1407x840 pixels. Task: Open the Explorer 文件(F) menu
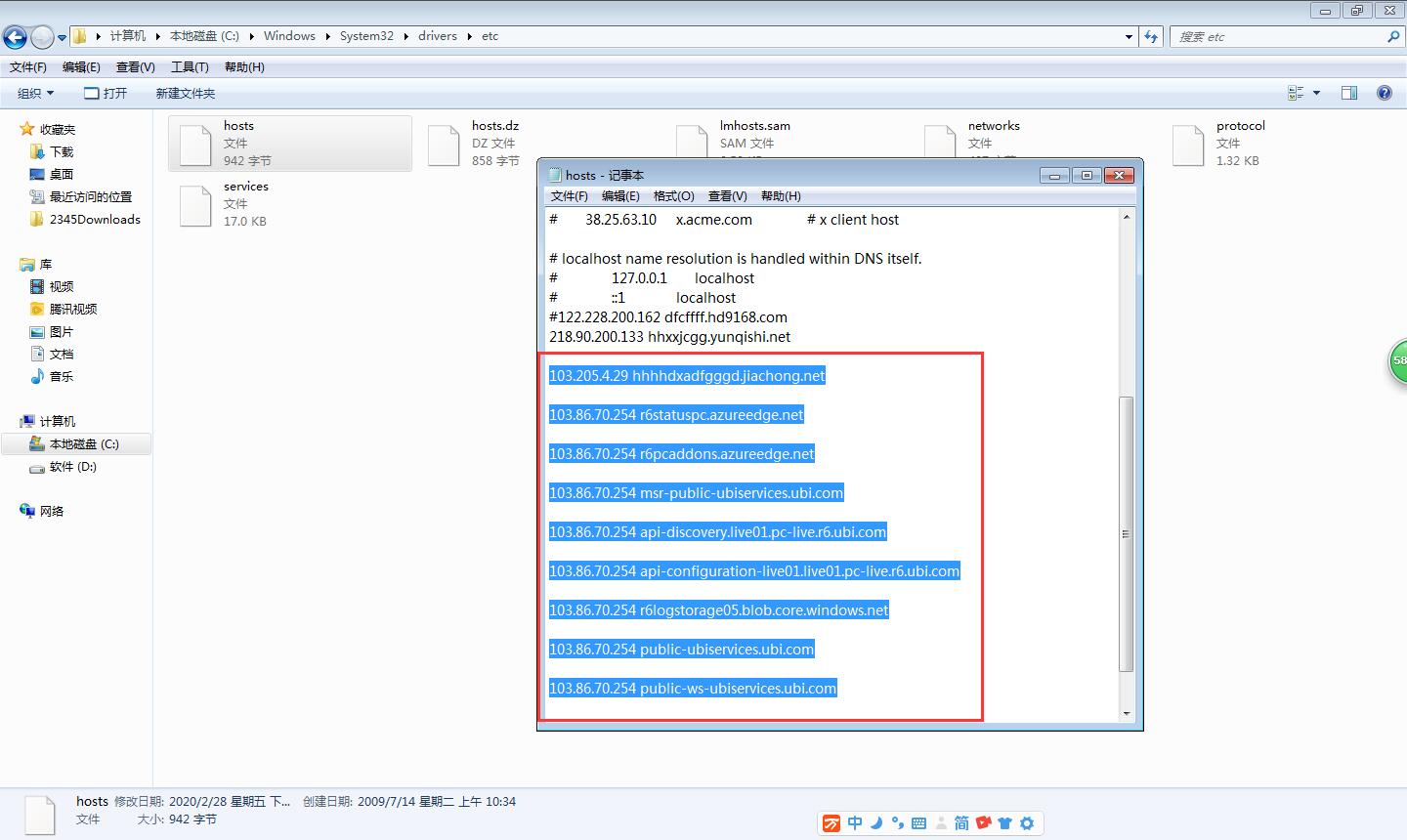pyautogui.click(x=28, y=67)
